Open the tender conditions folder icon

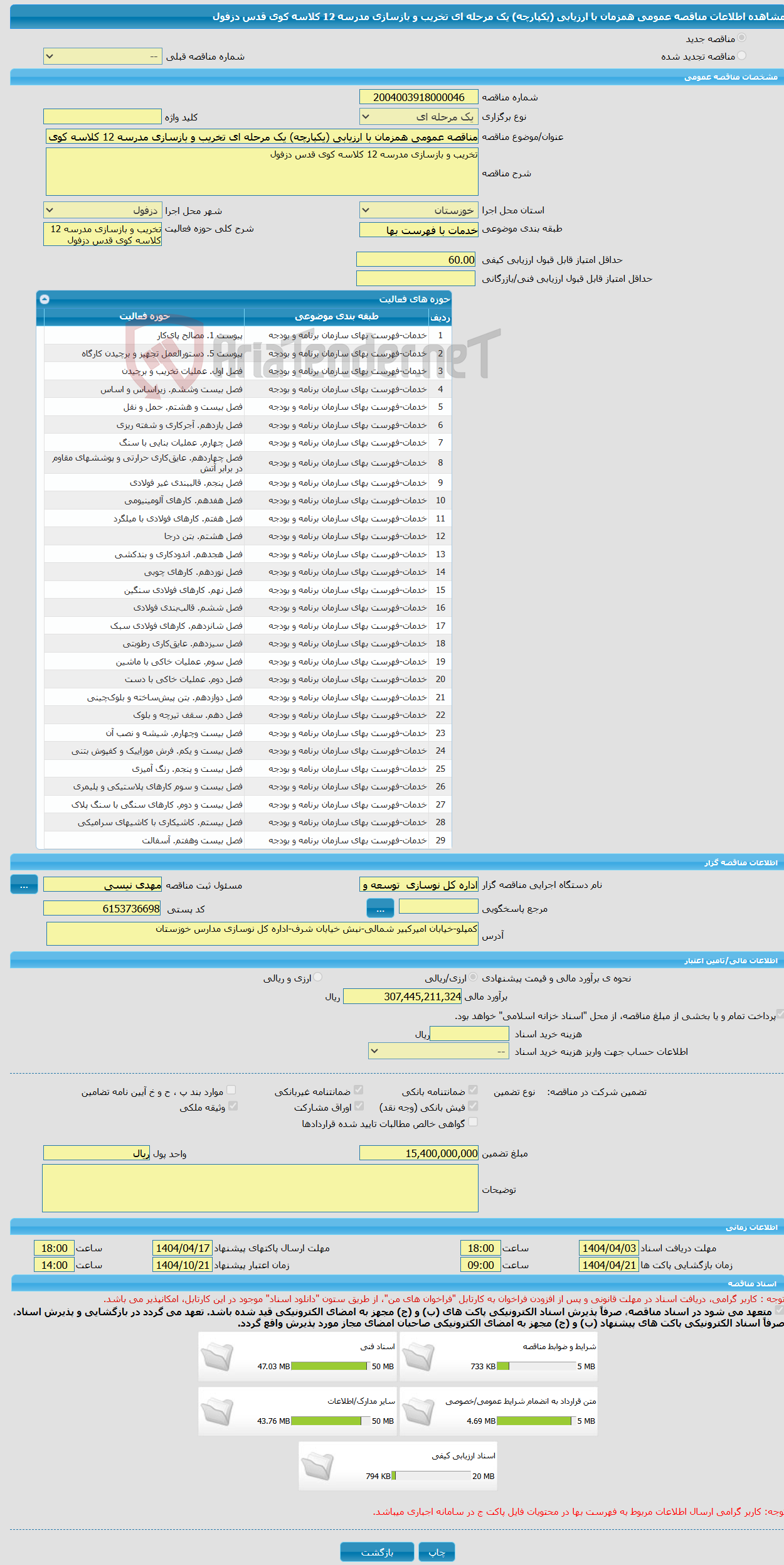point(418,1357)
